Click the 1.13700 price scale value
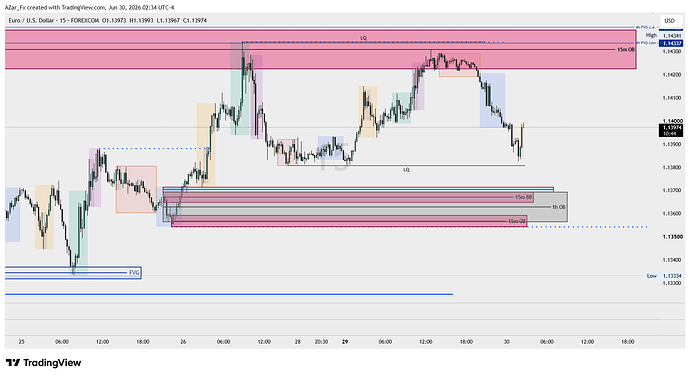The image size is (690, 376). pos(672,190)
